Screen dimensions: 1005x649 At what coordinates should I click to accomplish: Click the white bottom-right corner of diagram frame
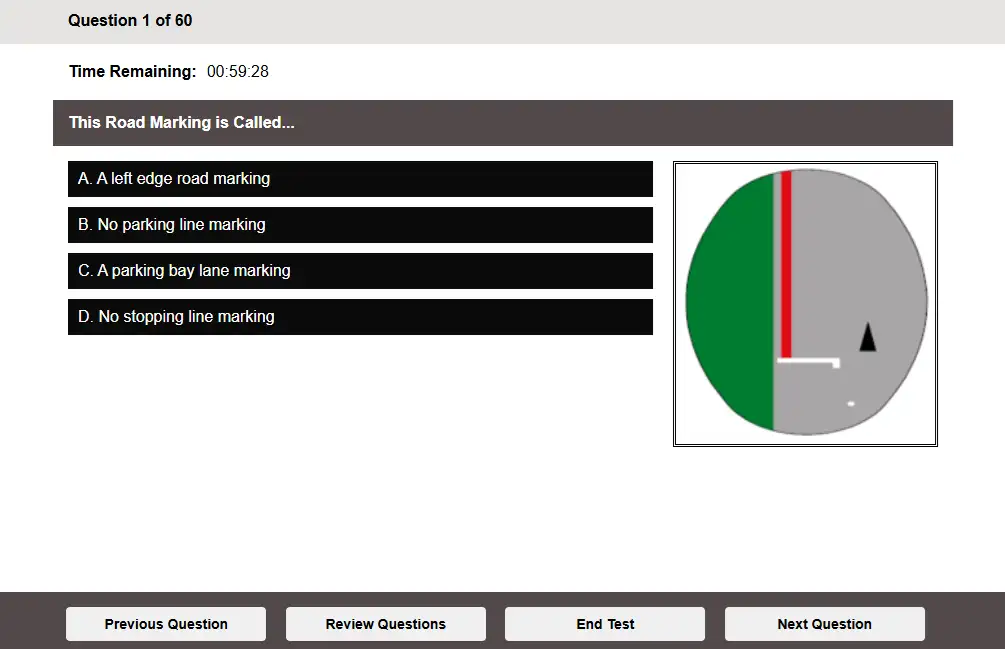coord(922,432)
